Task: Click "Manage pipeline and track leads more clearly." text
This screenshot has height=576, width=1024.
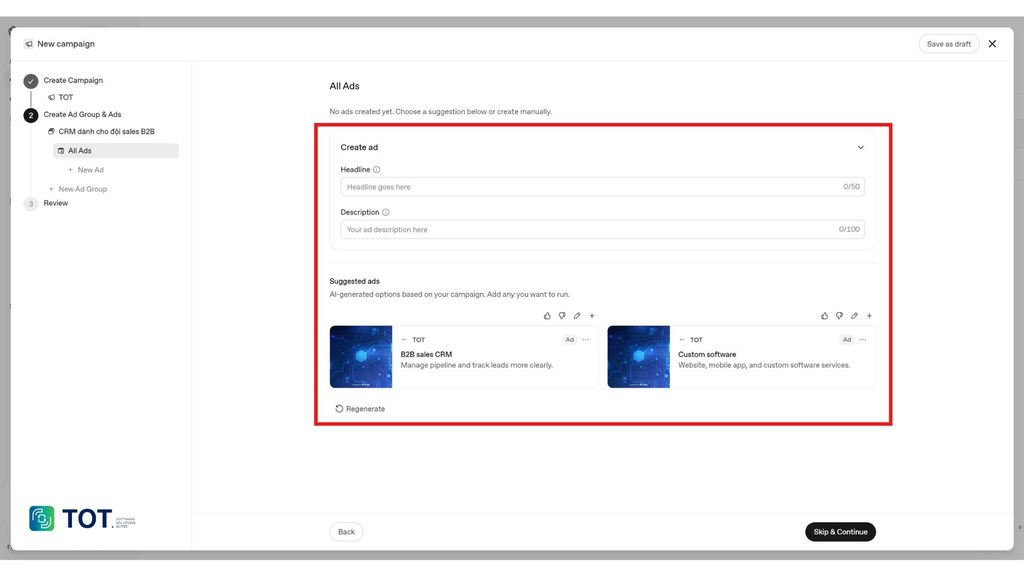Action: [476, 365]
